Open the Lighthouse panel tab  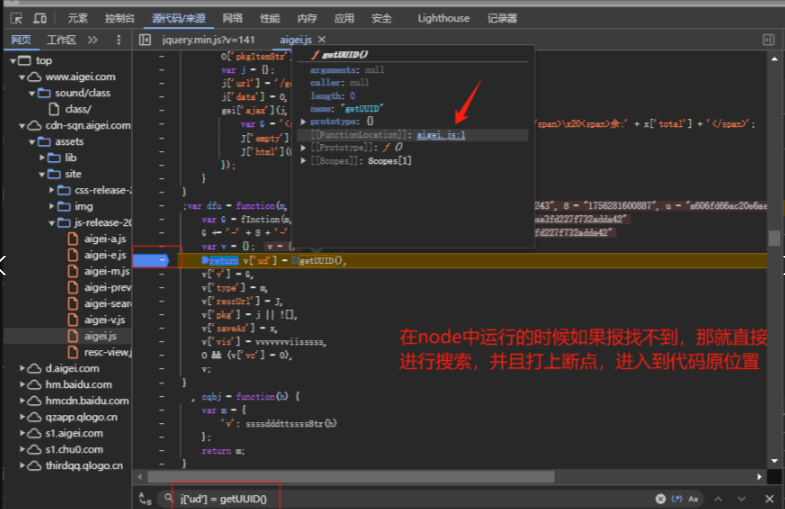click(x=444, y=19)
